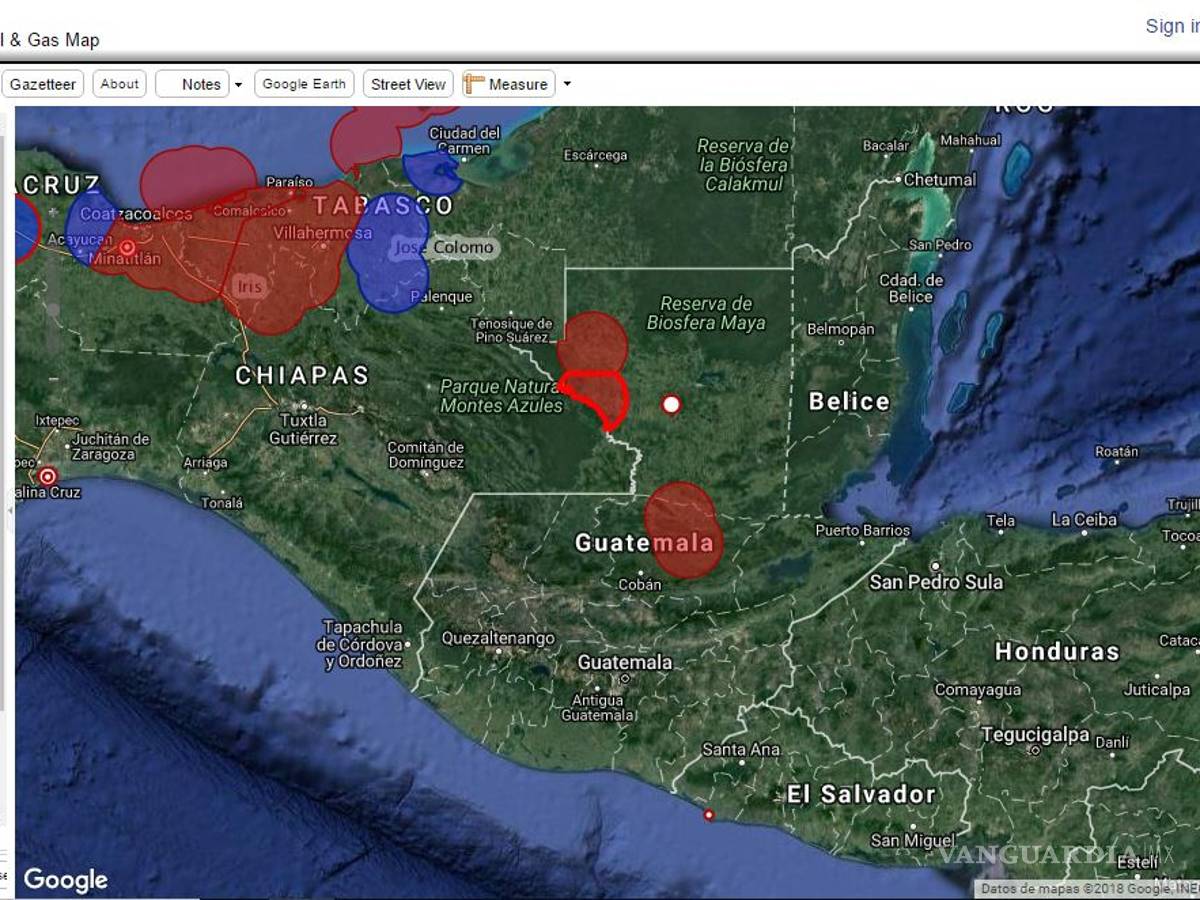The image size is (1200, 900).
Task: Select the red field circle north of Comalcalco
Action: [197, 176]
